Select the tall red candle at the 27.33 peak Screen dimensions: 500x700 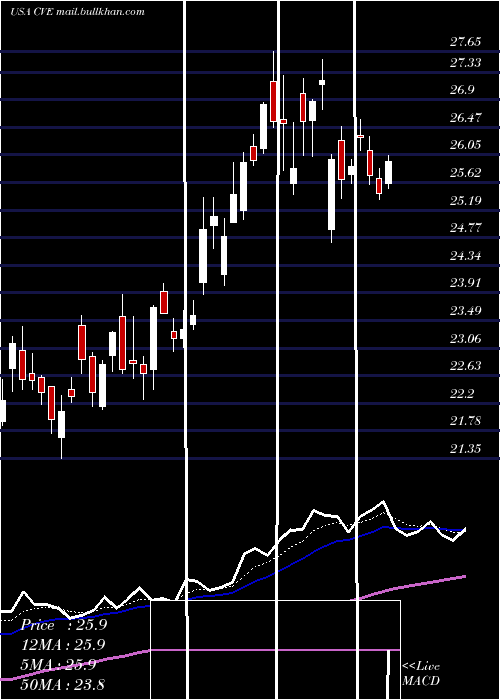tap(273, 101)
